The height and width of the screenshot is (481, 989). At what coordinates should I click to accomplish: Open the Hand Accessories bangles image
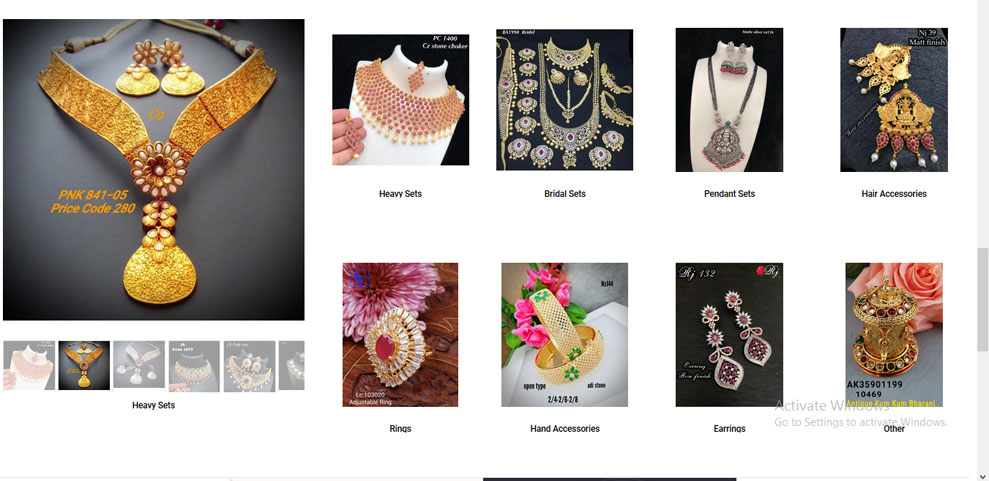coord(565,335)
